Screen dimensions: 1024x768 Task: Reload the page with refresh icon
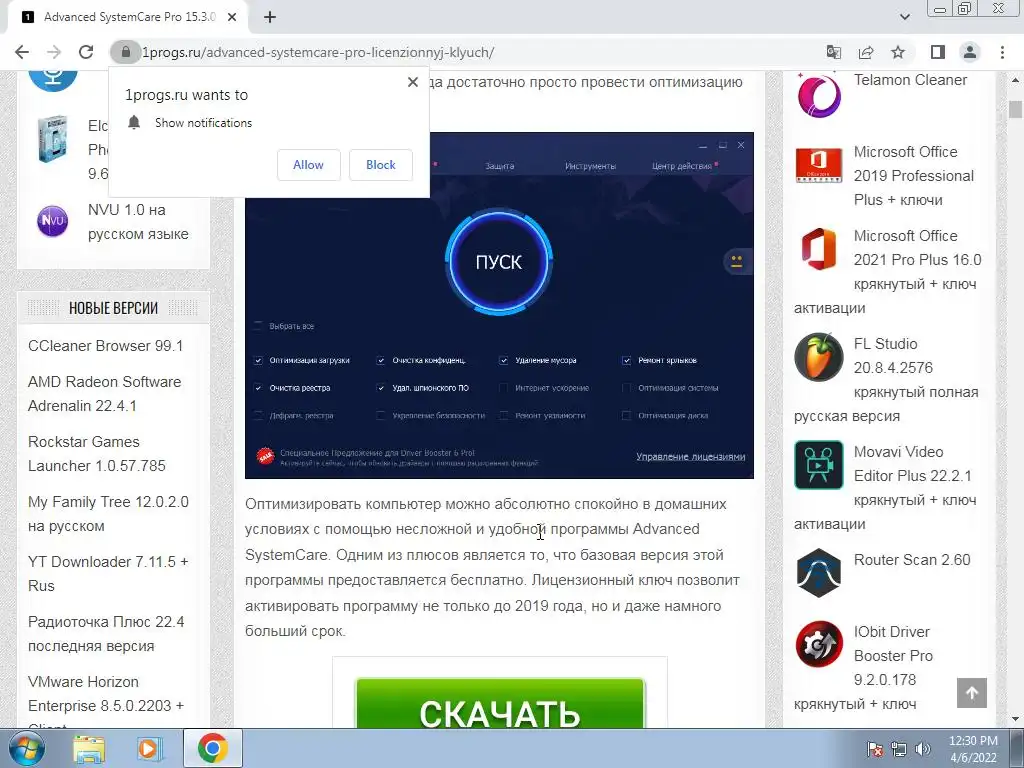(x=86, y=52)
